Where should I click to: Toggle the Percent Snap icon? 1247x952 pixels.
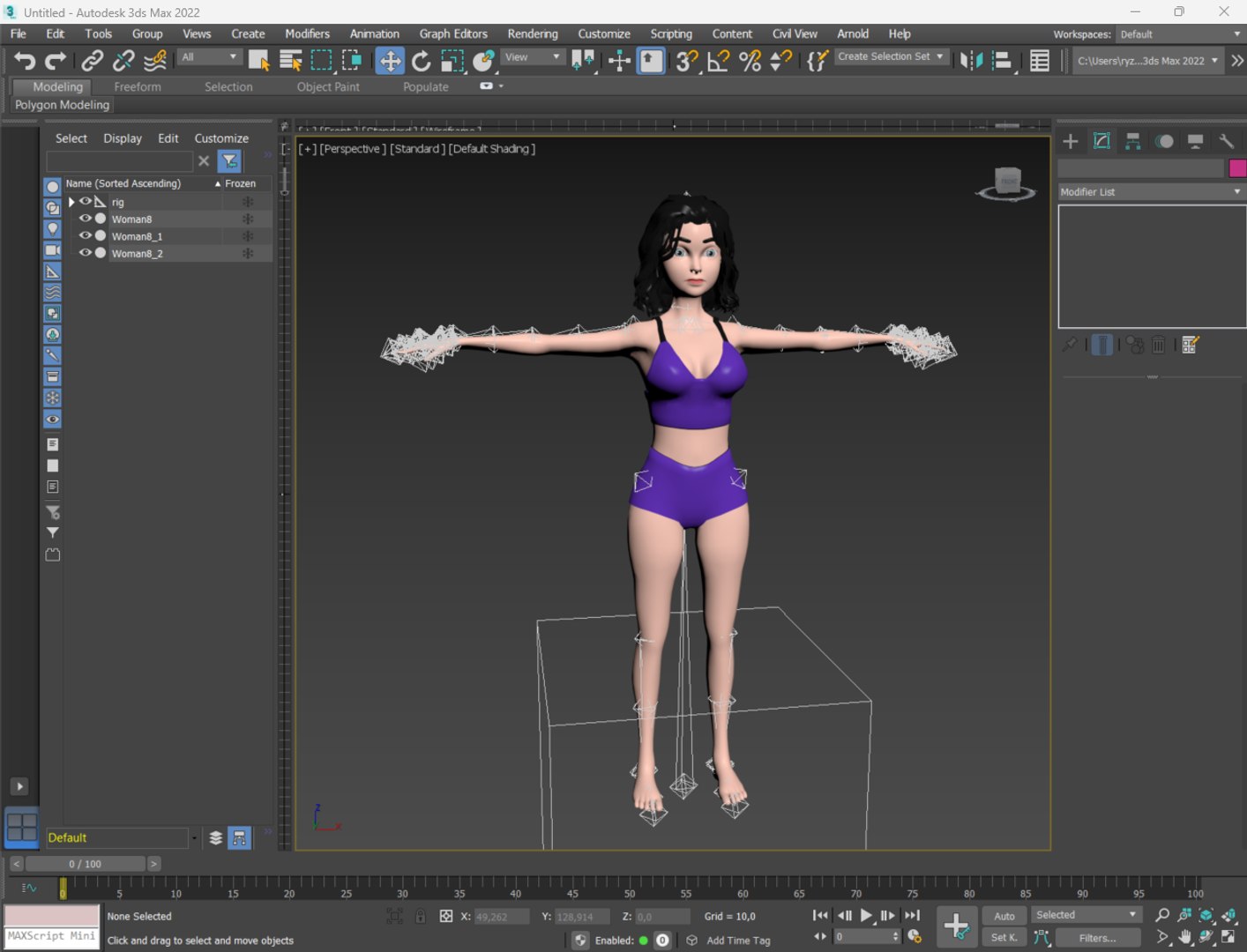750,60
